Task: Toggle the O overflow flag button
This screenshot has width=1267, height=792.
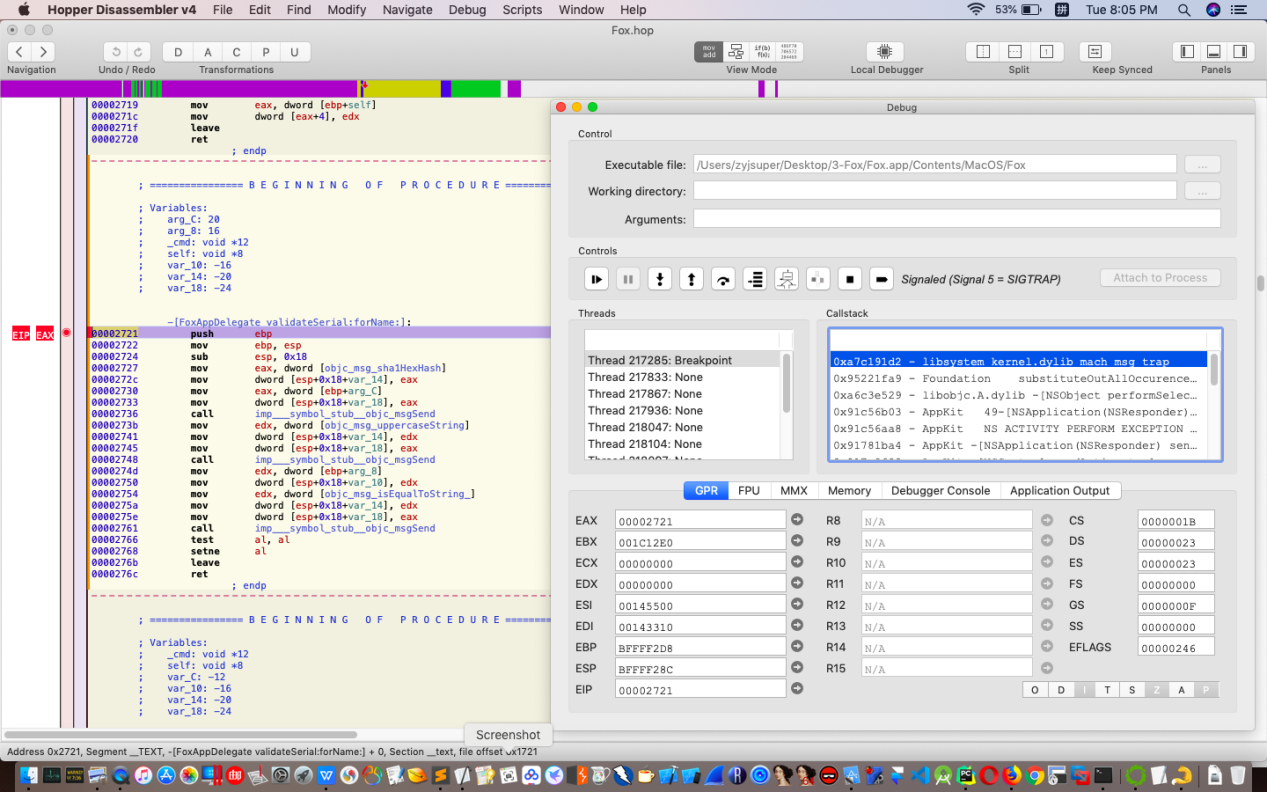Action: tap(1035, 690)
